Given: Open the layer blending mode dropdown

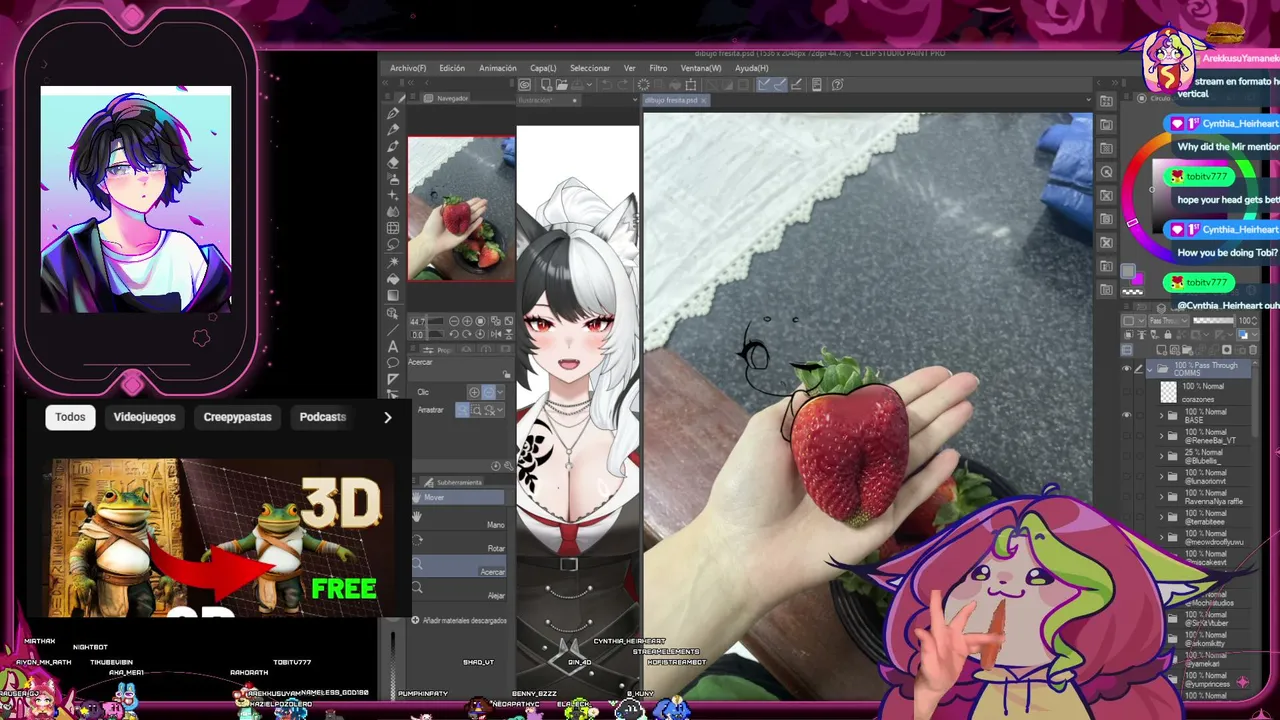Looking at the screenshot, I should coord(1167,321).
